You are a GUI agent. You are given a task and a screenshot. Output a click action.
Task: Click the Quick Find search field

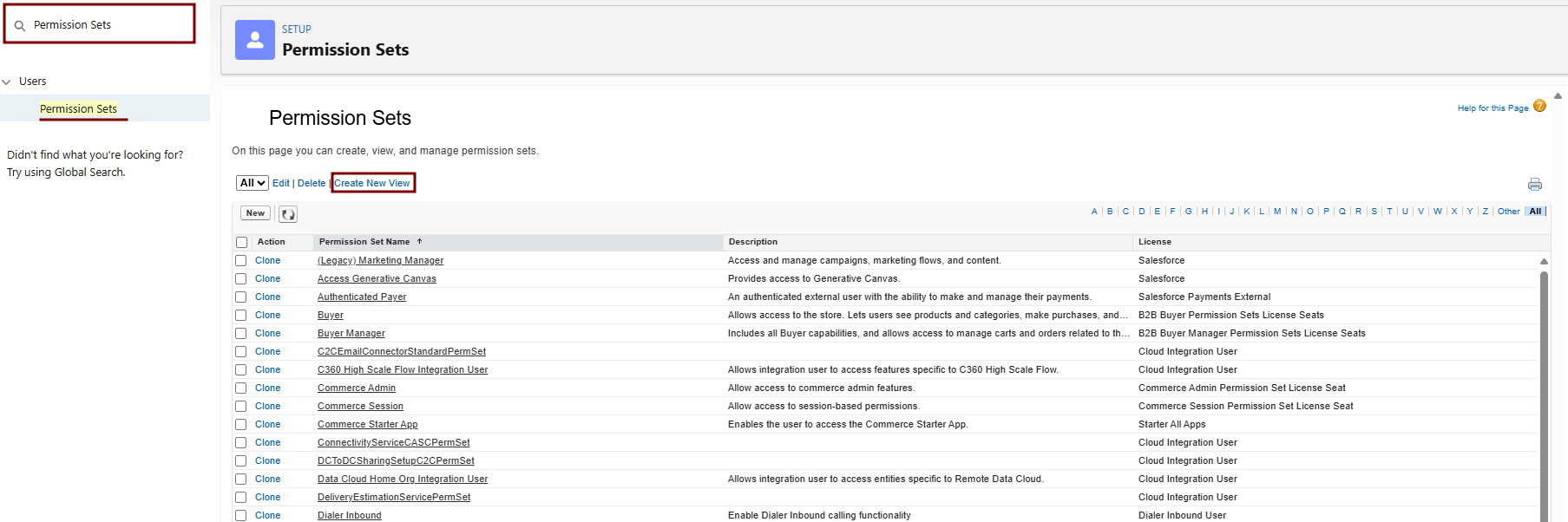108,25
